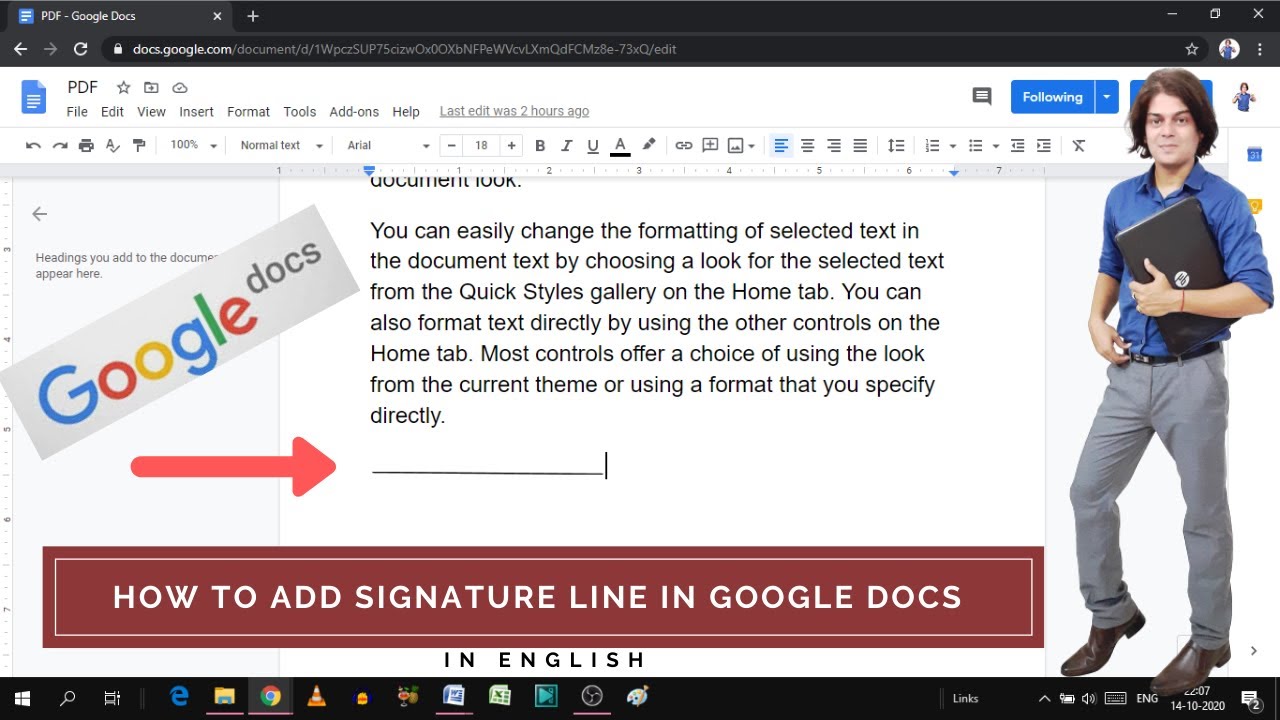Set right text alignment
1280x720 pixels.
point(834,146)
